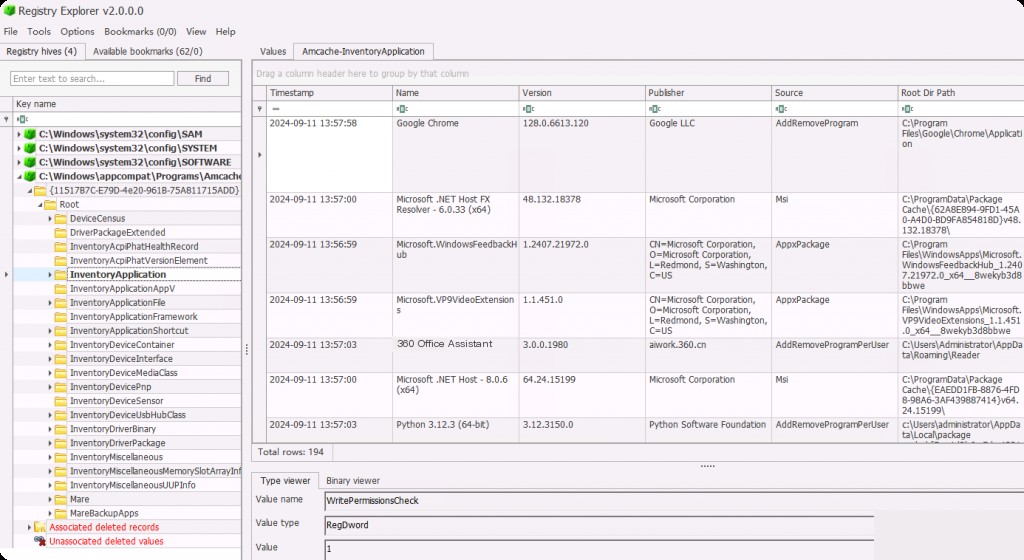Select the Python 3.12.3 (64-bit) cell

tap(455, 431)
